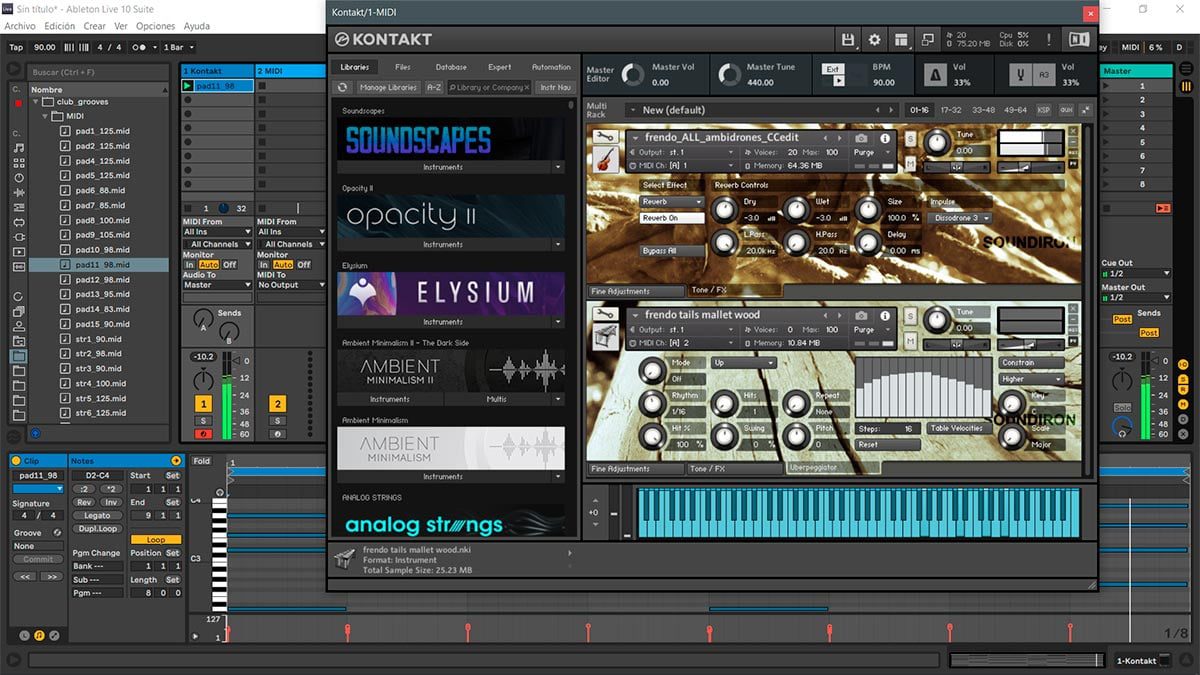This screenshot has height=675, width=1200.
Task: Click the refresh icon in Kontakt Libraries
Action: (x=342, y=88)
